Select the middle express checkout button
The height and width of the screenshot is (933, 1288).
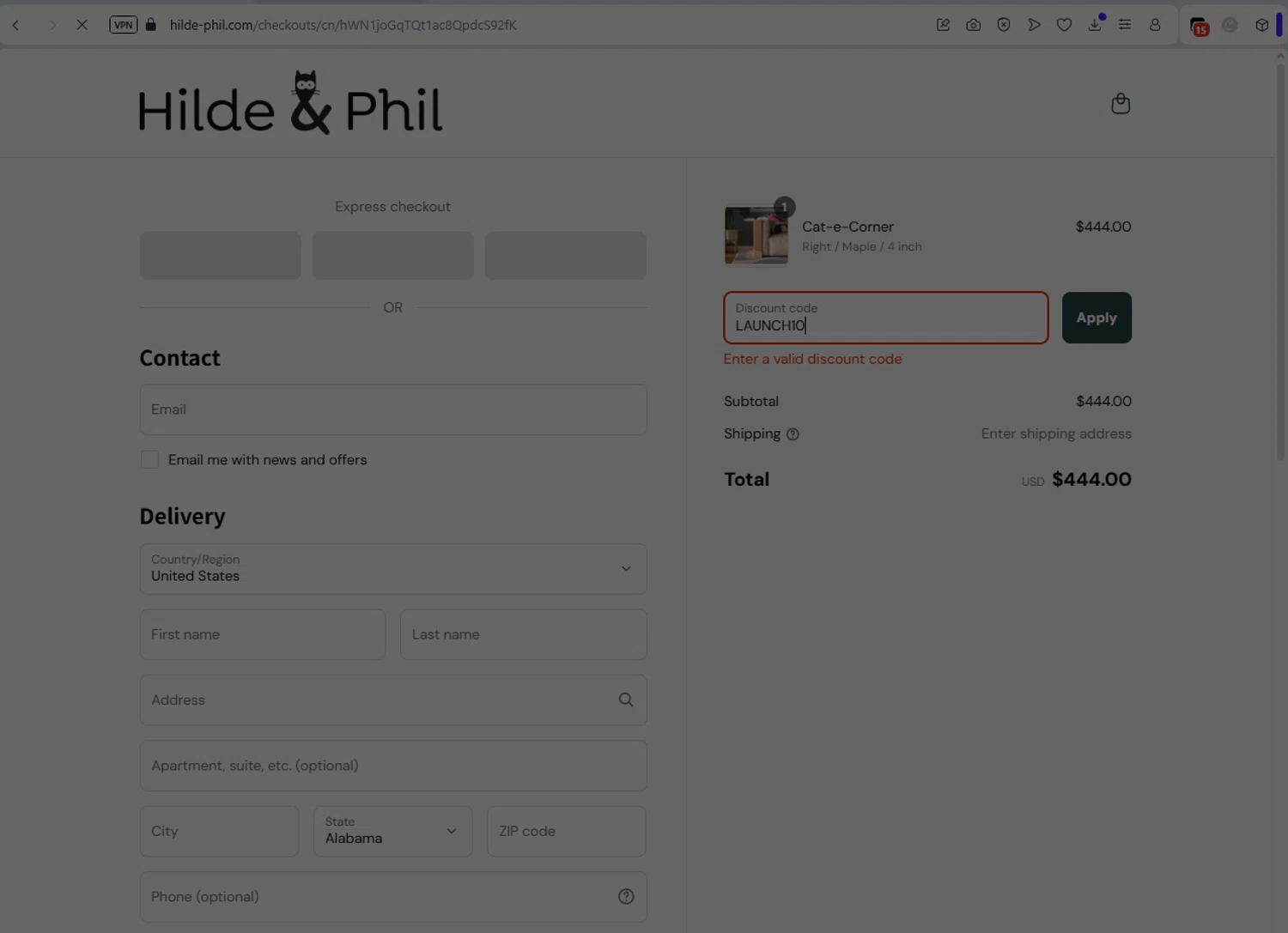pyautogui.click(x=393, y=255)
